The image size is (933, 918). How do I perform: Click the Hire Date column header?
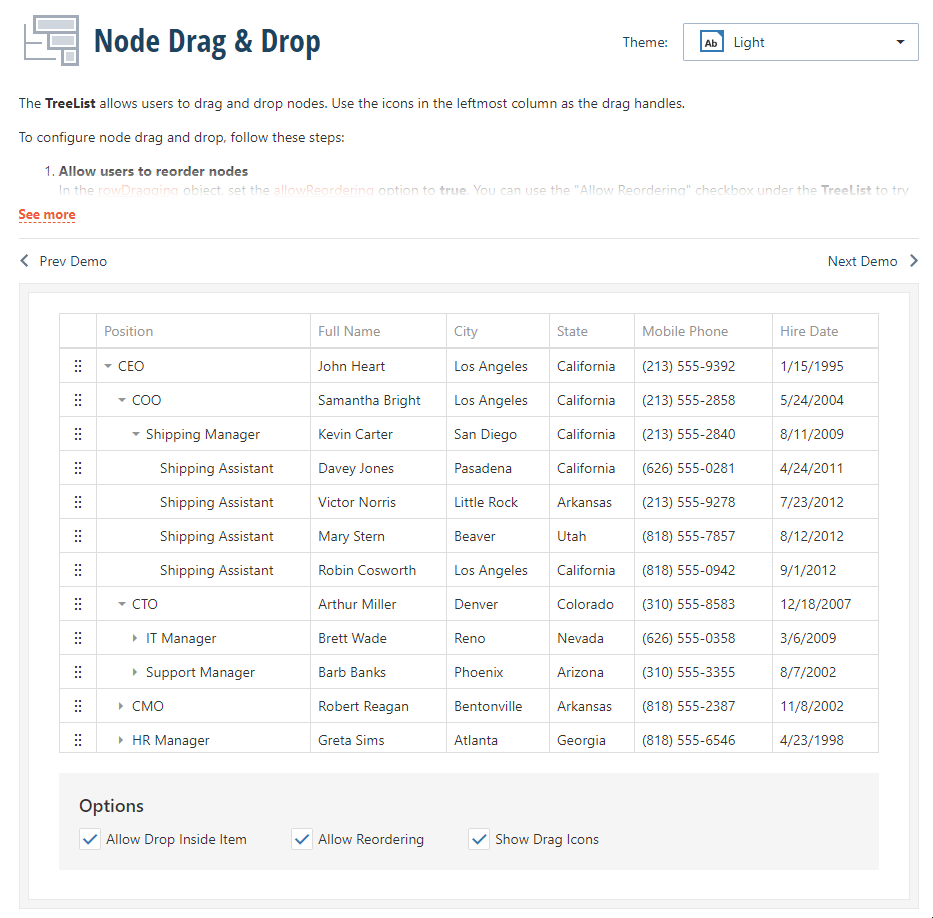coord(825,331)
